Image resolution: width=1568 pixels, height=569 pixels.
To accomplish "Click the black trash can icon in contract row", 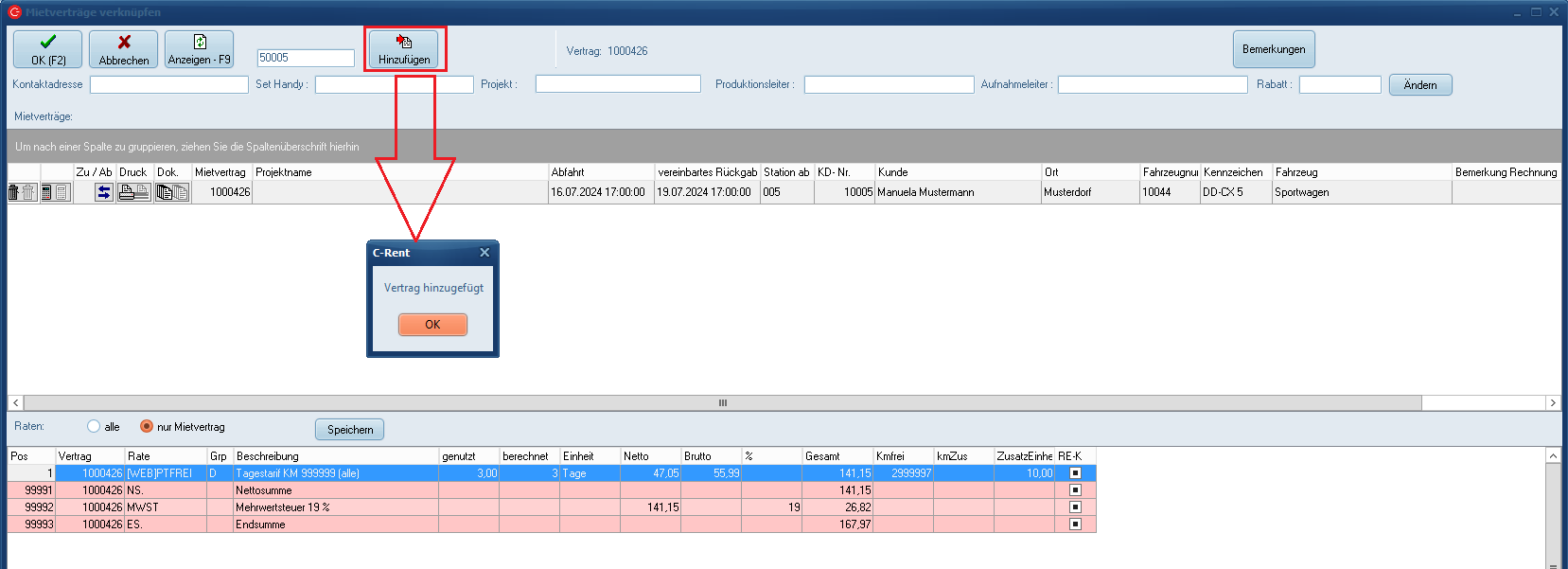I will [x=14, y=192].
